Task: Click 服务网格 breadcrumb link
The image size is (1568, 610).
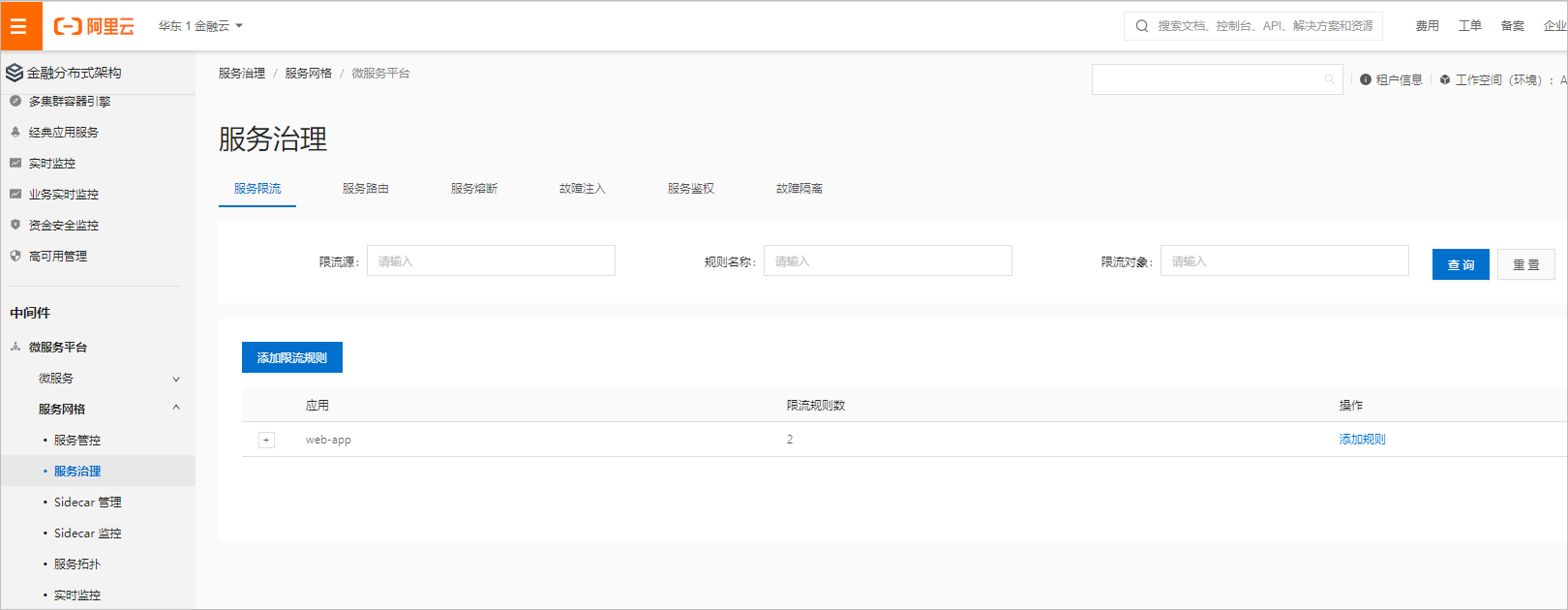Action: (309, 74)
